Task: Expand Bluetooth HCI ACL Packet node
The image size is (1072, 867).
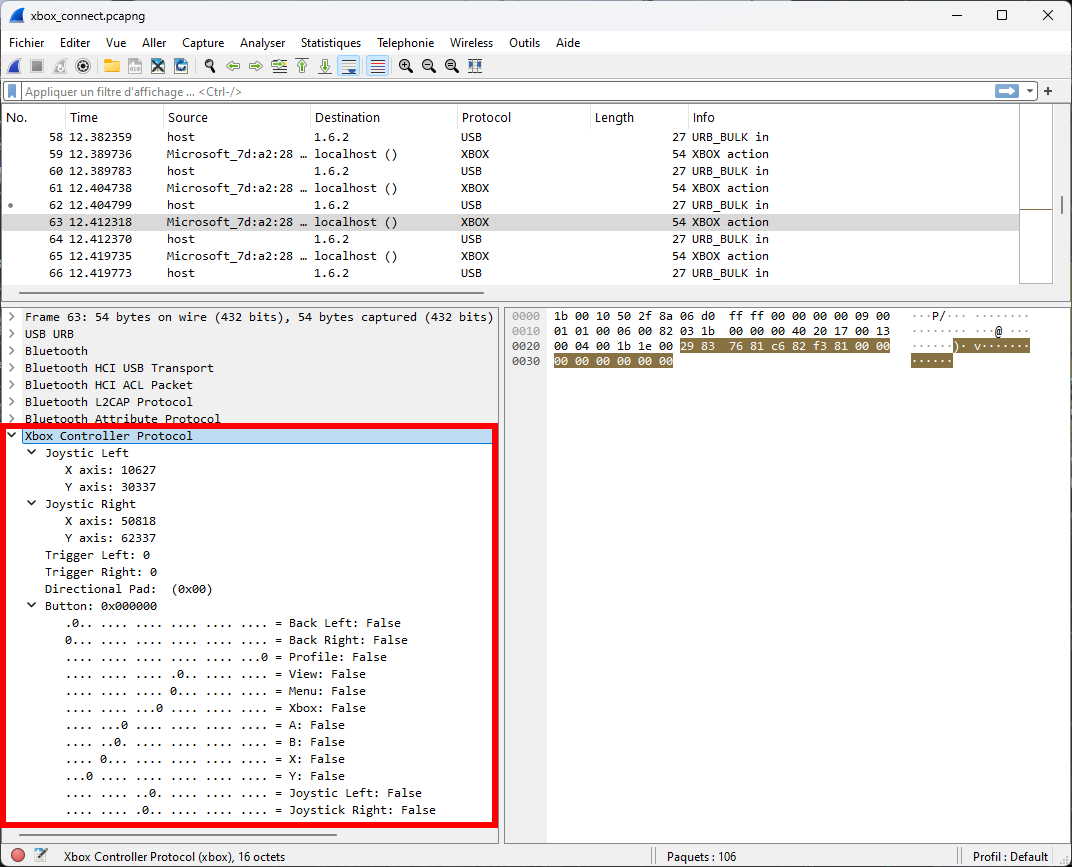Action: pos(12,385)
